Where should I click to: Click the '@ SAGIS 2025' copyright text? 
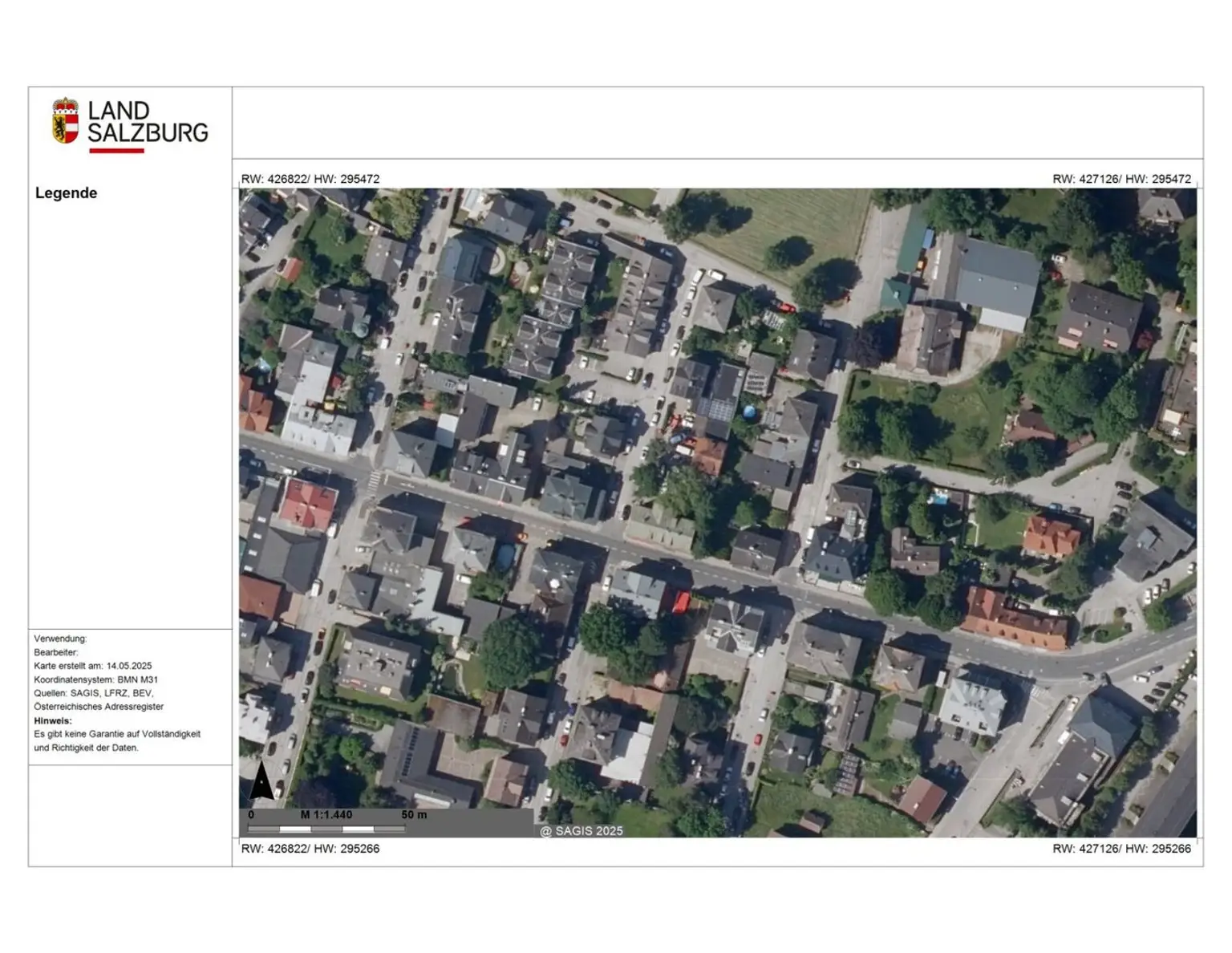point(582,831)
